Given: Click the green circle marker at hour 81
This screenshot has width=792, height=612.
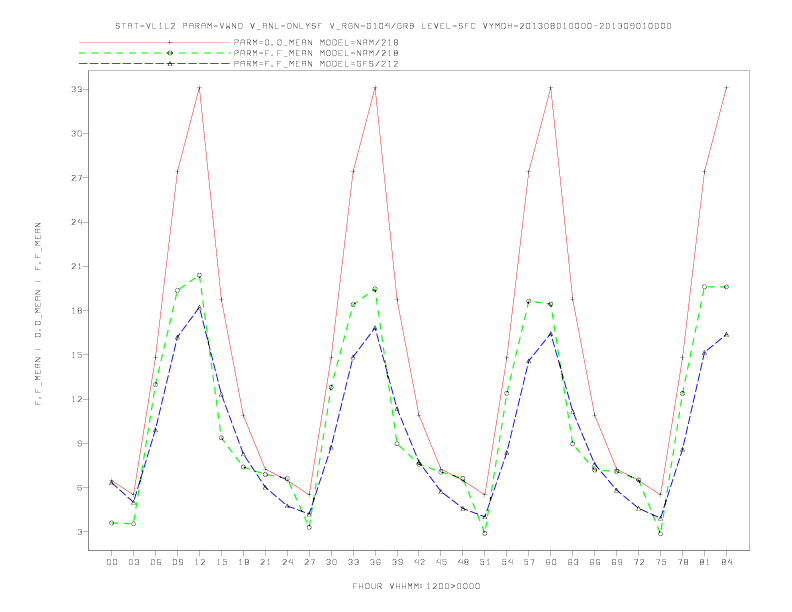Looking at the screenshot, I should [705, 287].
